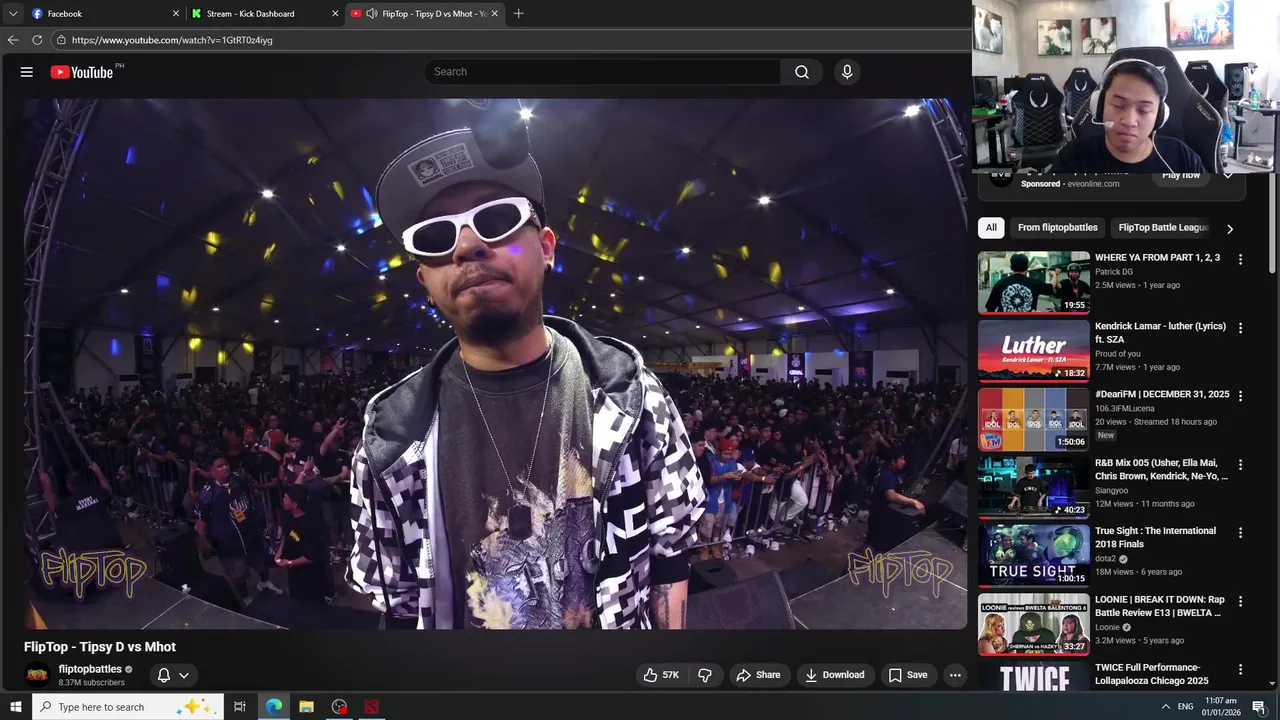Open the Dota 2 taskbar icon
The height and width of the screenshot is (720, 1280).
click(372, 707)
